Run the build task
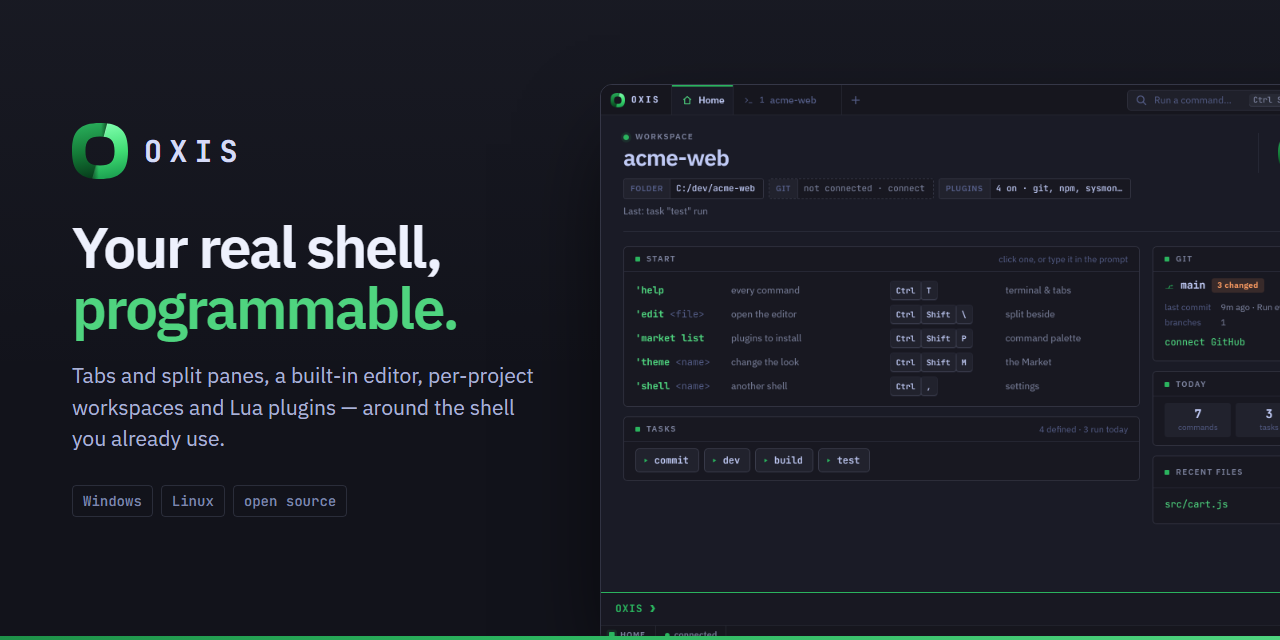The width and height of the screenshot is (1280, 640). [784, 460]
